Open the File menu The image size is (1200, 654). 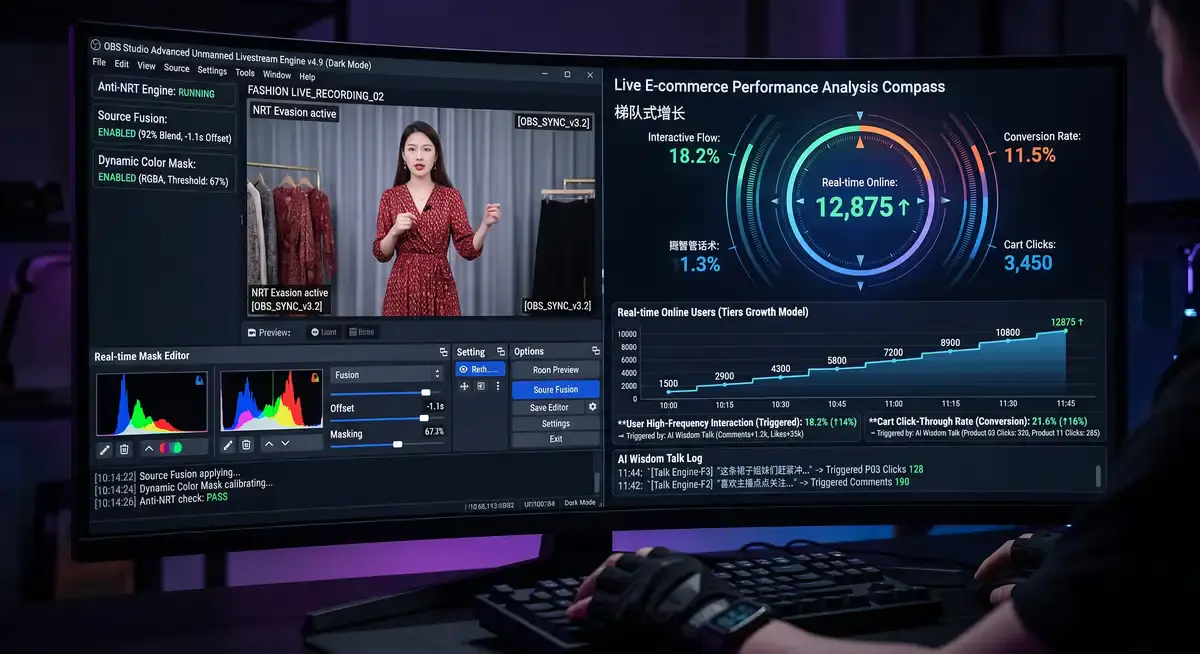(x=99, y=62)
